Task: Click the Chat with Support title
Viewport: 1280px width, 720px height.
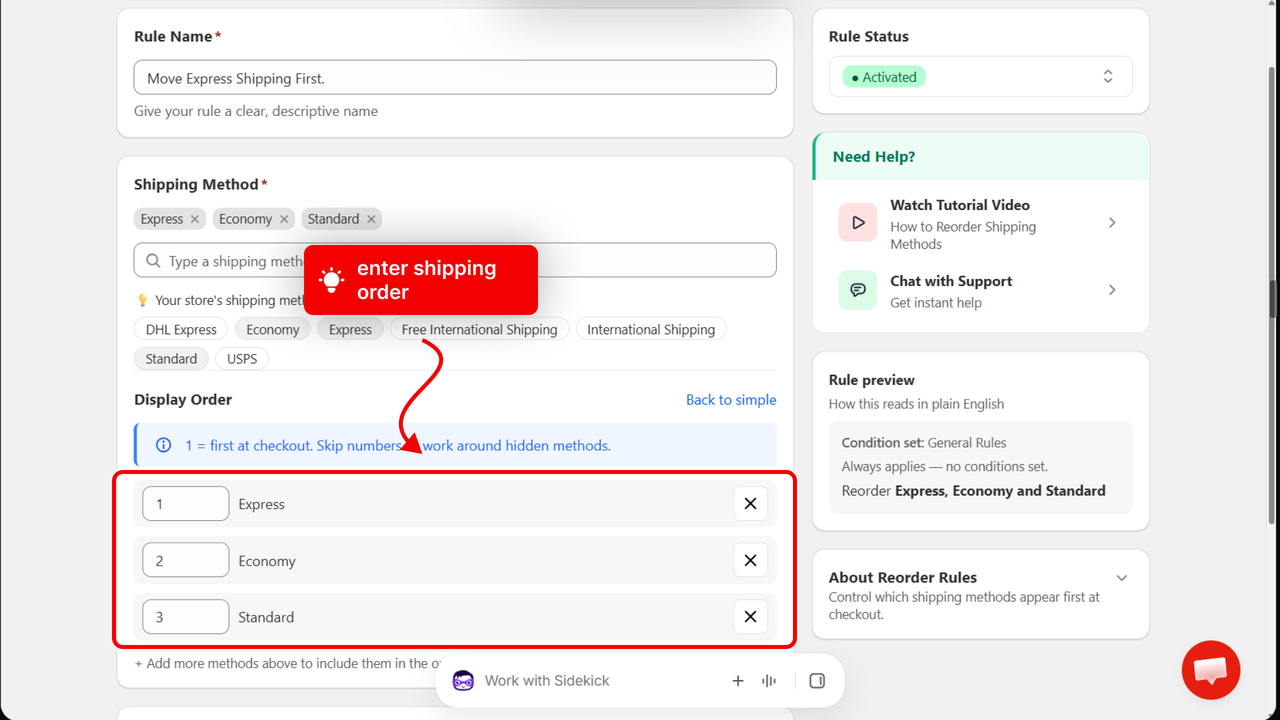Action: click(951, 281)
